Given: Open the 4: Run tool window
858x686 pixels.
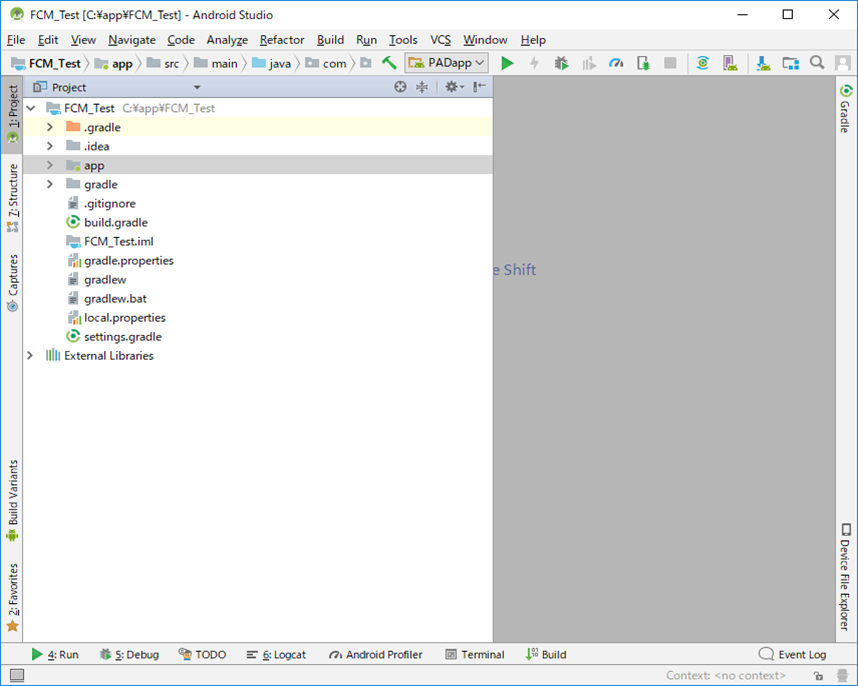Looking at the screenshot, I should (55, 655).
